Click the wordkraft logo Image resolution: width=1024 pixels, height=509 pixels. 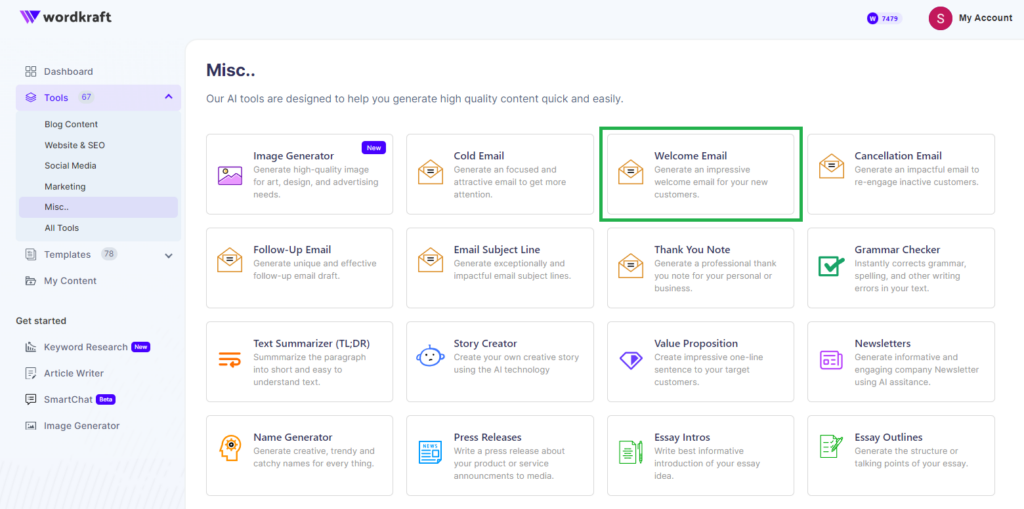point(65,16)
